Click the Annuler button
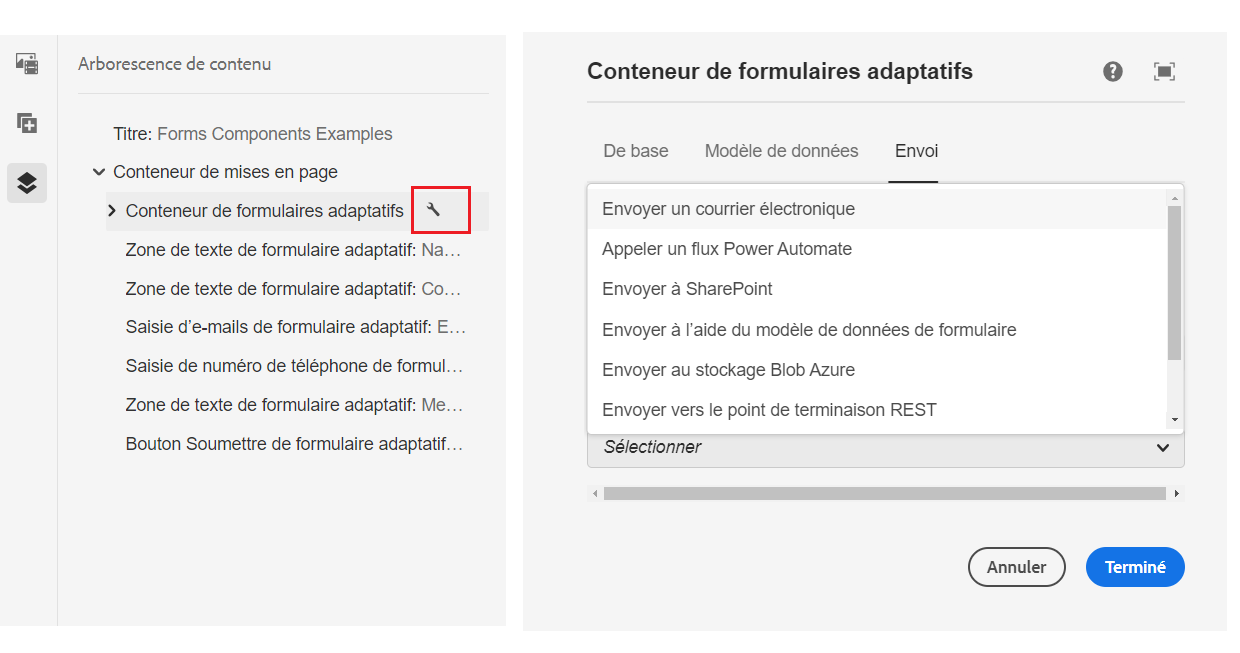 click(1017, 567)
